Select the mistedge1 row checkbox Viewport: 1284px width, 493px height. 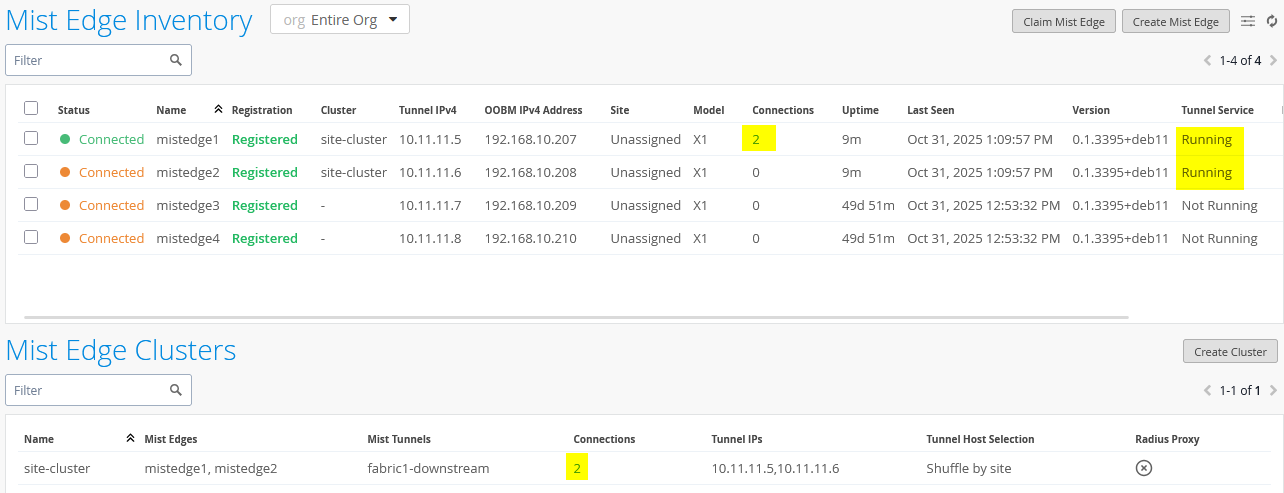click(x=31, y=139)
